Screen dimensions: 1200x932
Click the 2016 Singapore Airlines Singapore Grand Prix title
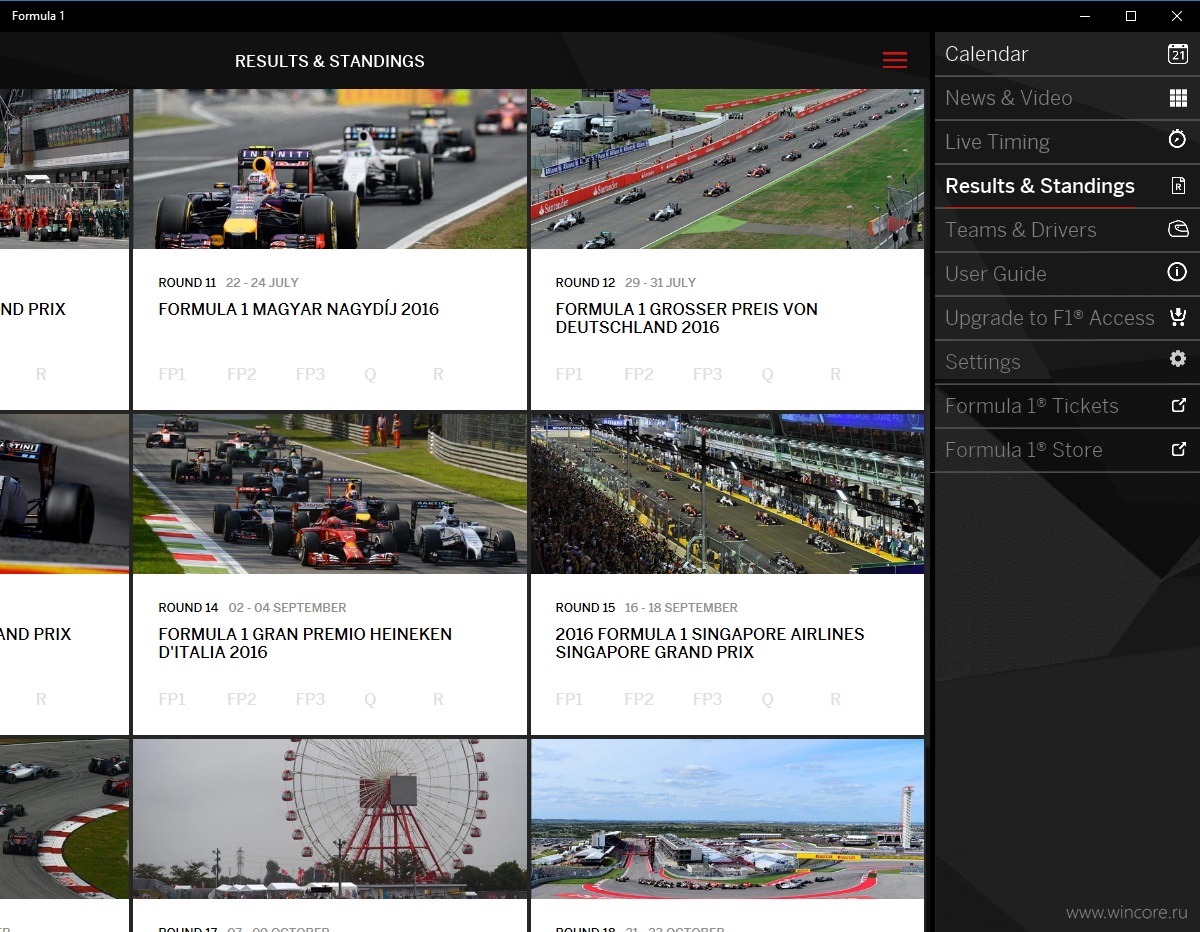(710, 643)
